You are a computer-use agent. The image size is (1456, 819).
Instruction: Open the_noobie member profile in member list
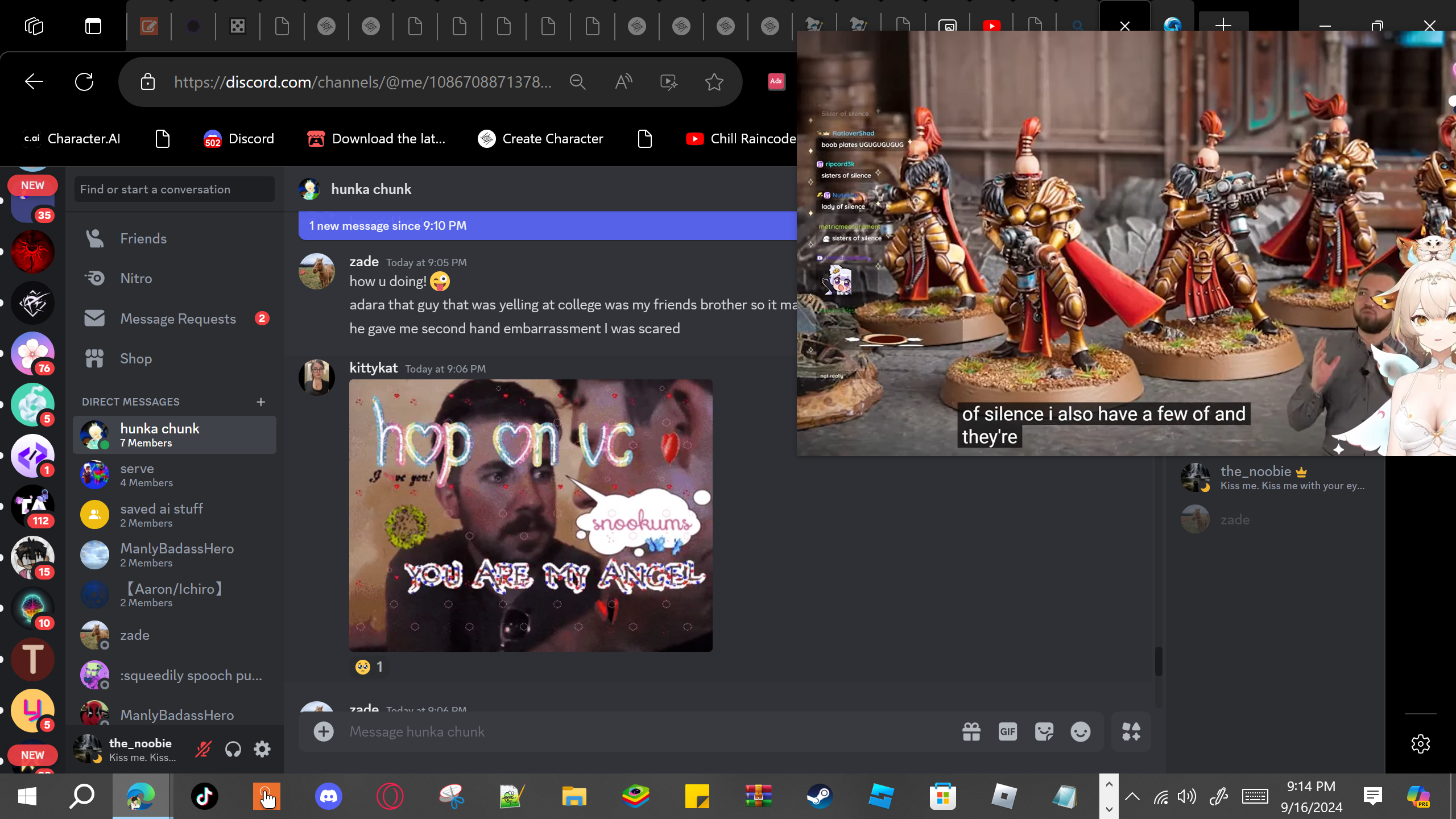click(1274, 478)
